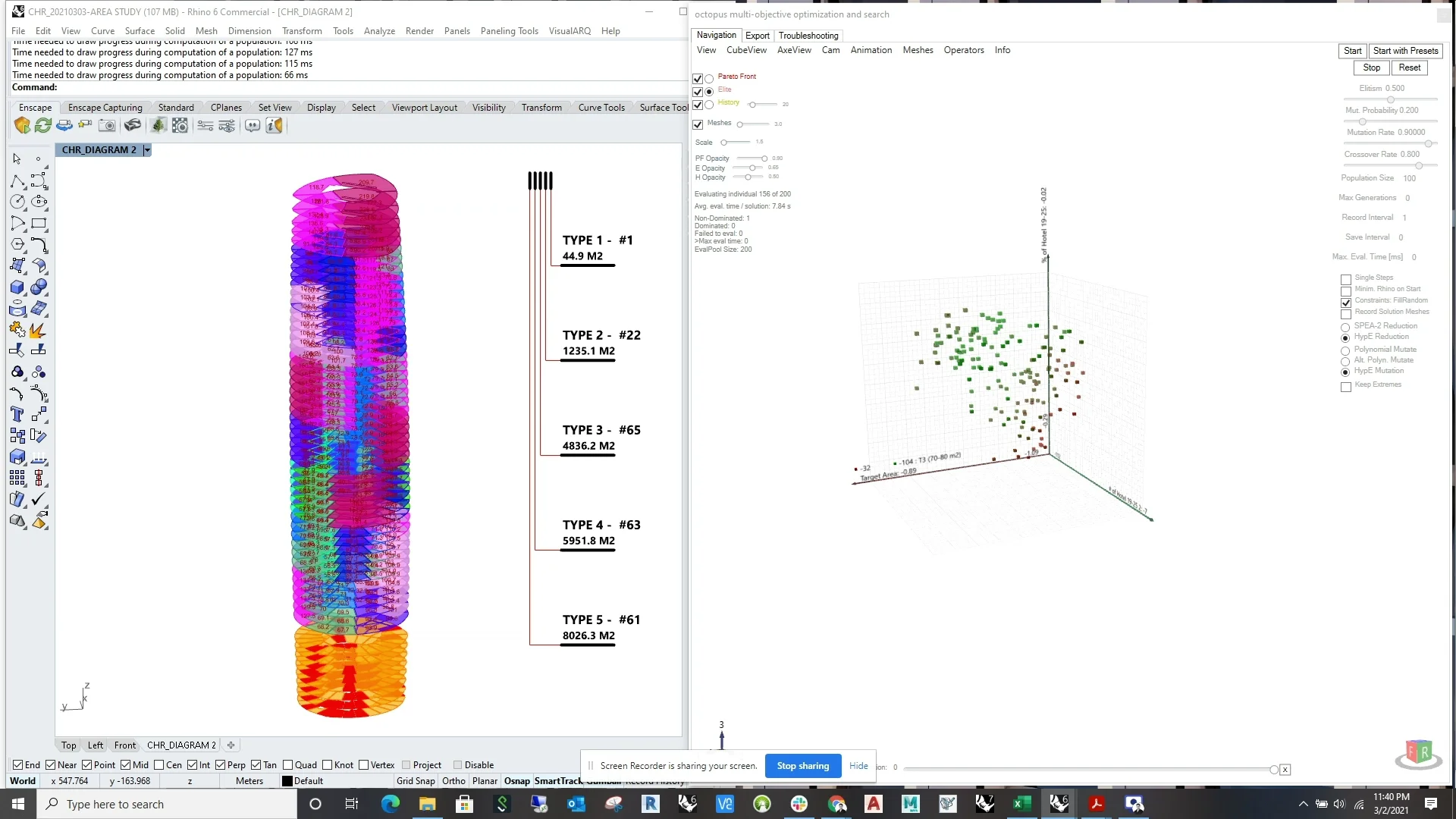Click the Explode tool icon
The height and width of the screenshot is (819, 1456).
coord(39,329)
